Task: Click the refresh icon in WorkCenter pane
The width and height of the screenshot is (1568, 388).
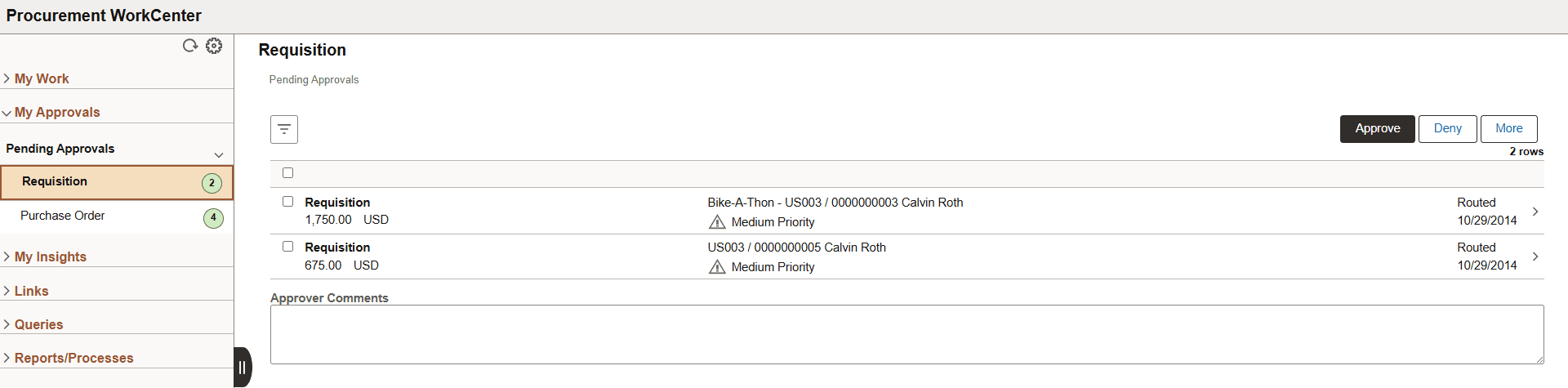Action: pos(190,46)
